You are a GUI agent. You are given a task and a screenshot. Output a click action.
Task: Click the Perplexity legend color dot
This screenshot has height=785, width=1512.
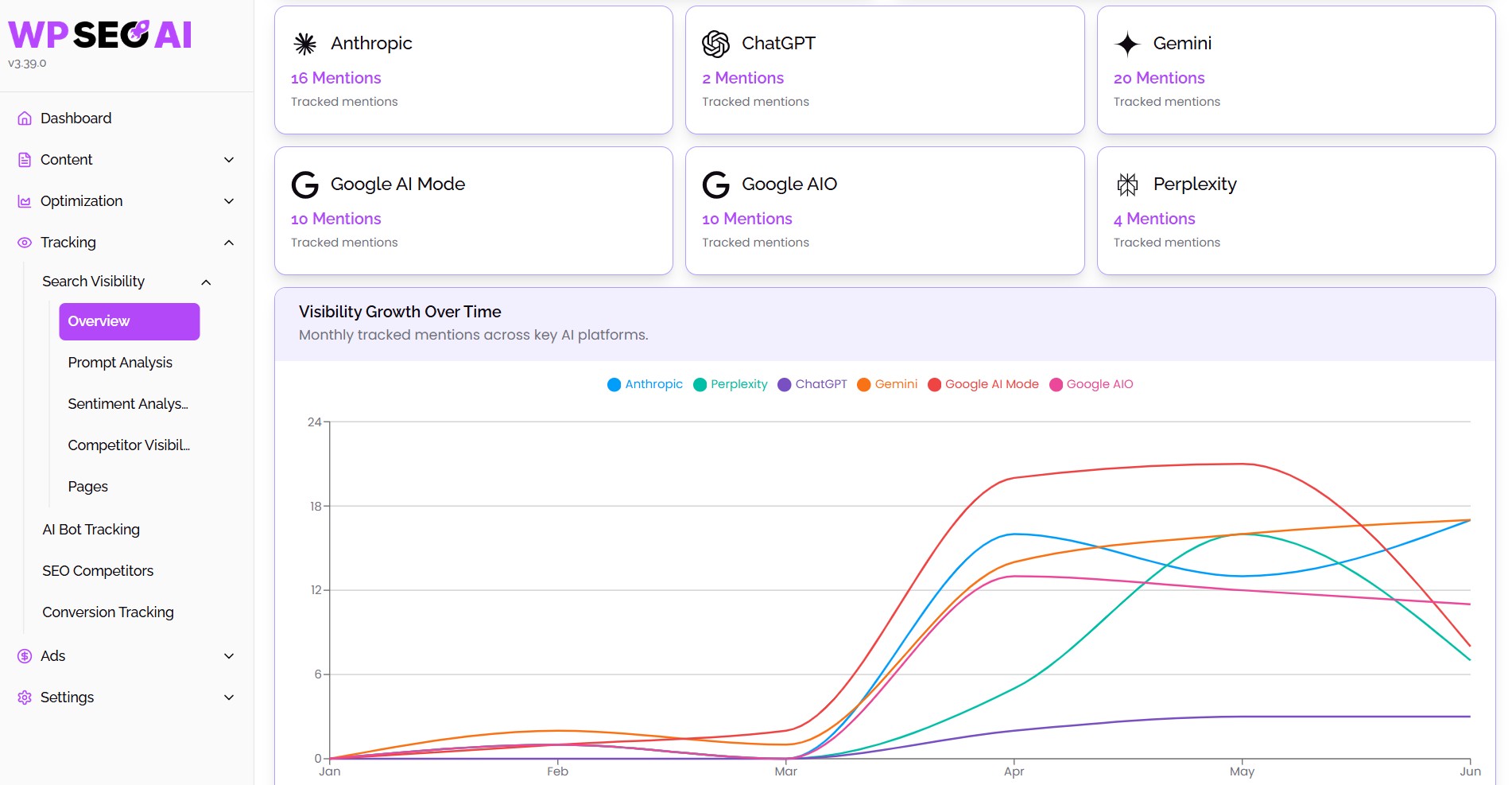tap(700, 385)
